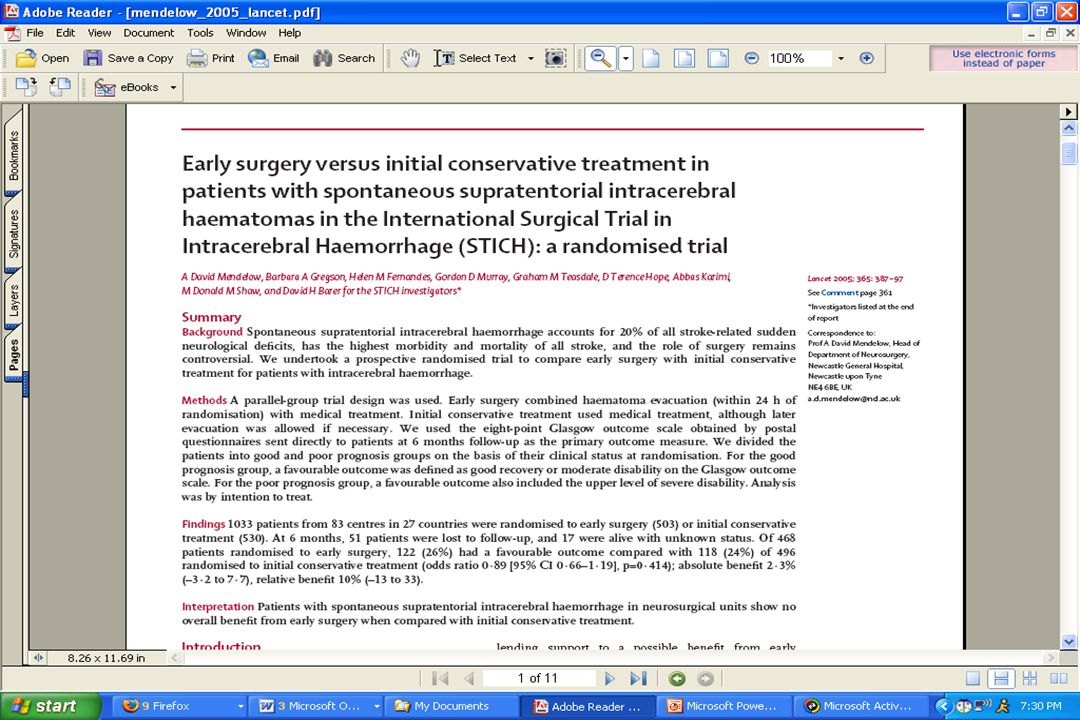This screenshot has height=720, width=1080.
Task: Open the Edit menu
Action: point(65,32)
